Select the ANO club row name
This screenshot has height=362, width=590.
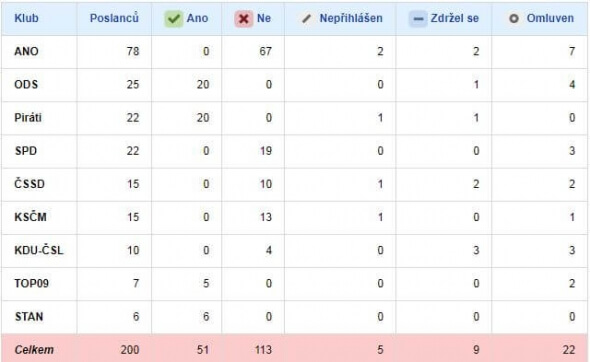point(26,51)
